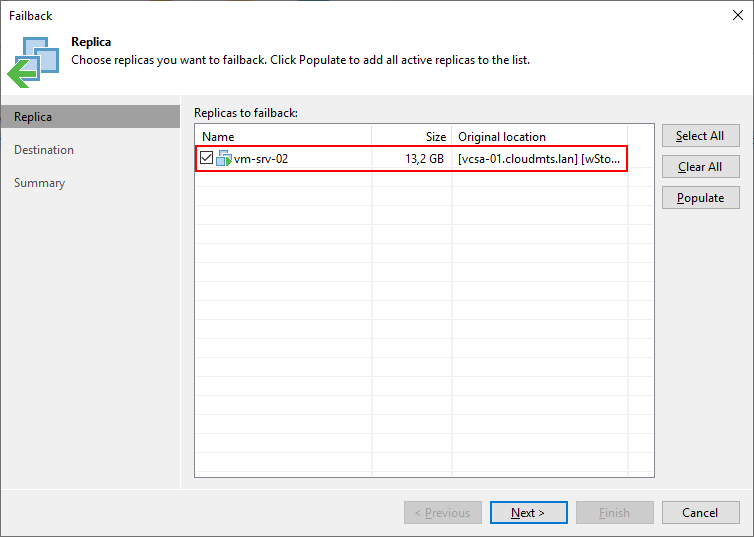The image size is (754, 537).
Task: Click the Finish button
Action: [614, 513]
